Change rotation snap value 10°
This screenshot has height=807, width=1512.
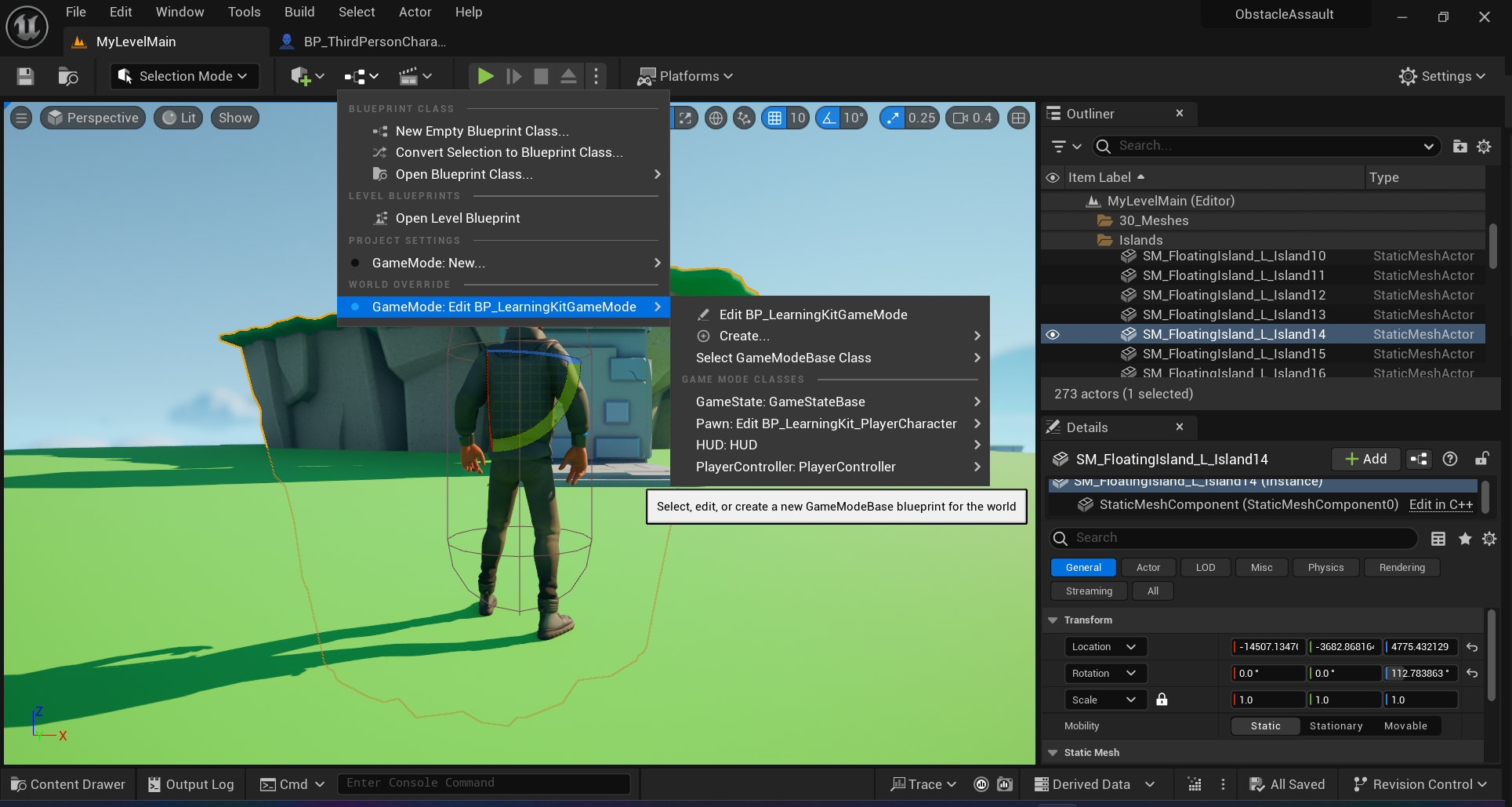point(854,118)
